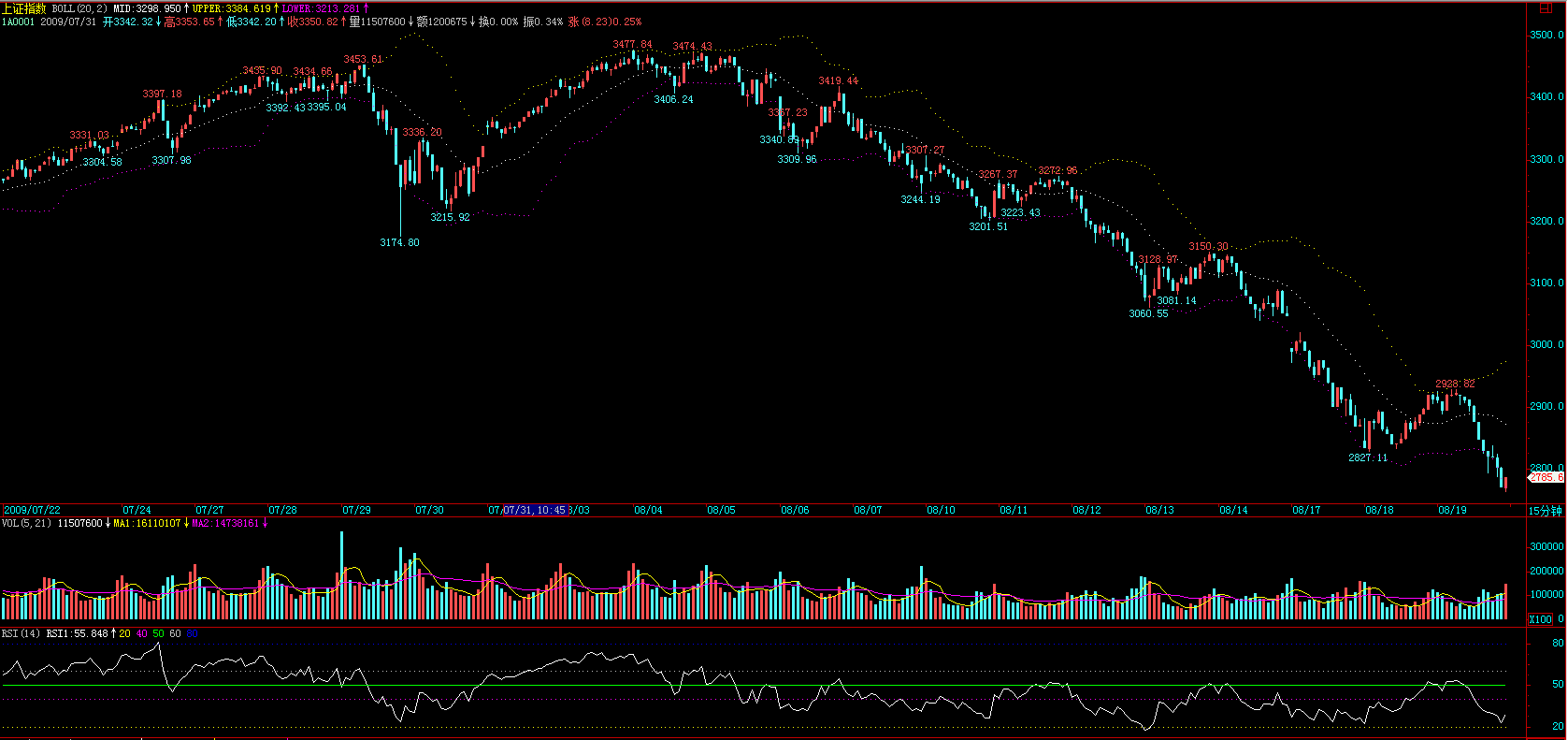This screenshot has width=1568, height=740.
Task: Click the 3060.55 low price label
Action: 1148,313
